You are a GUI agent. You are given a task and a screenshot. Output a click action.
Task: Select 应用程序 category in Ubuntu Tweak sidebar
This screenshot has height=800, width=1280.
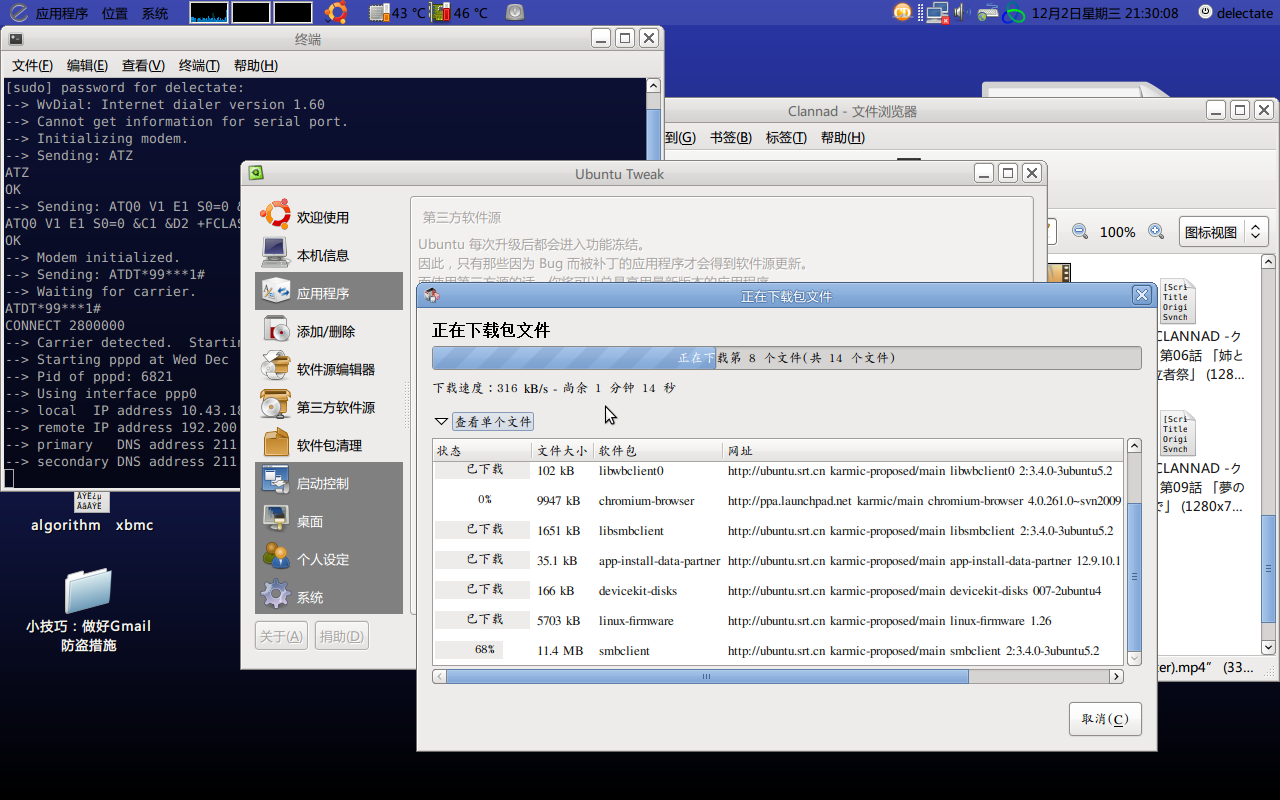click(x=329, y=293)
